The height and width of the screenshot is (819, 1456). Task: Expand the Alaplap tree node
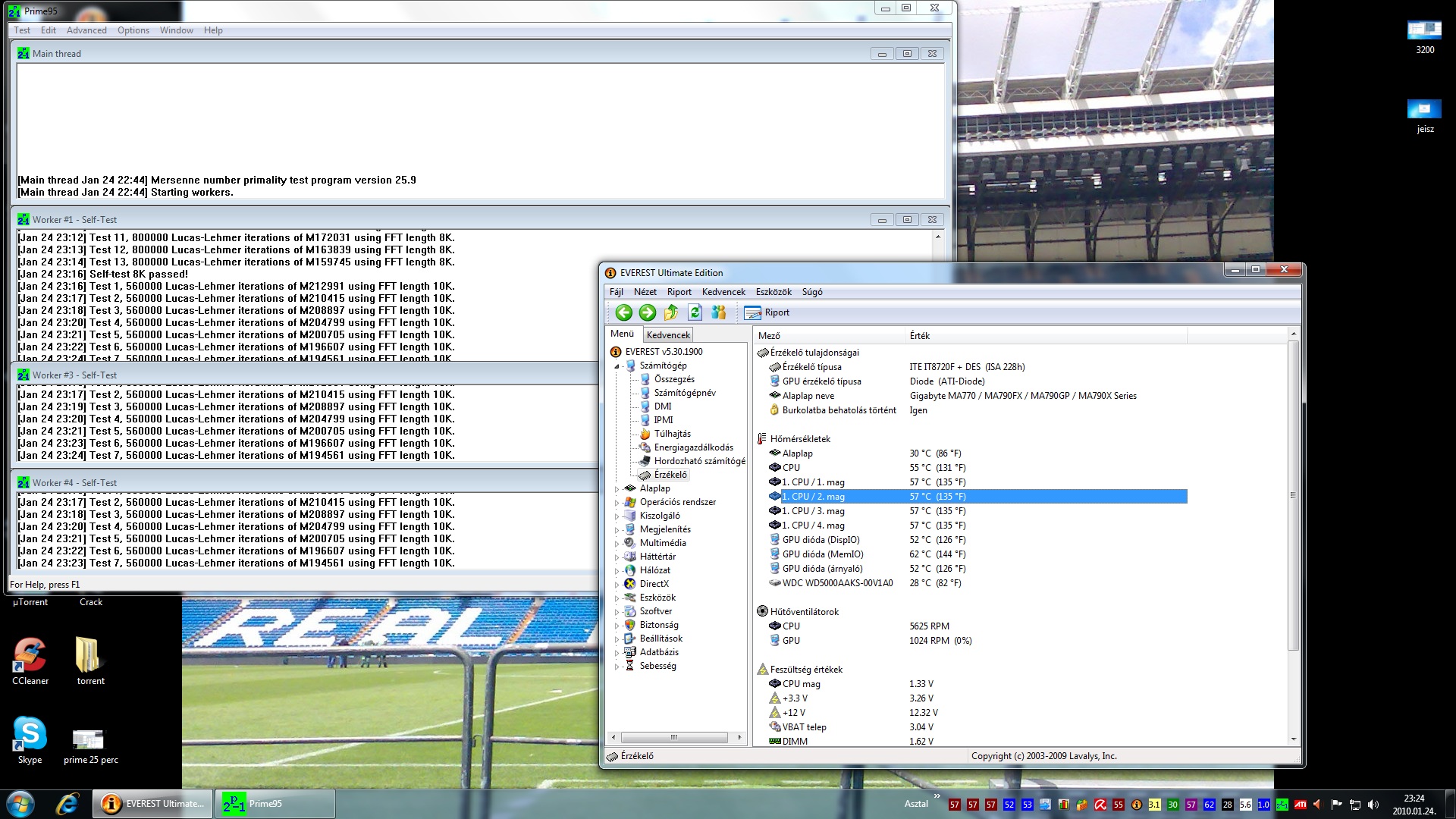coord(617,489)
